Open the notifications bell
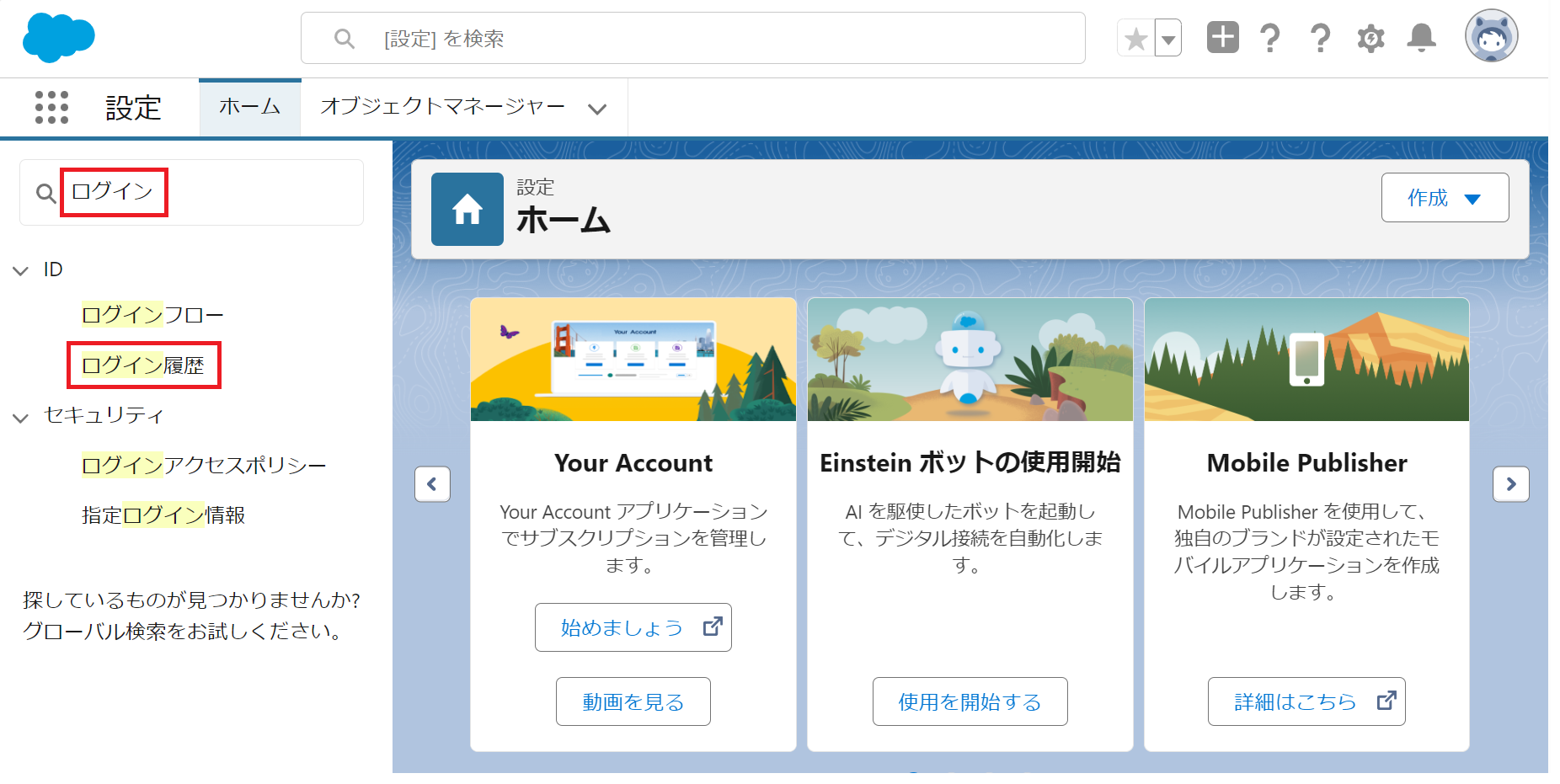This screenshot has width=1560, height=784. [x=1421, y=38]
